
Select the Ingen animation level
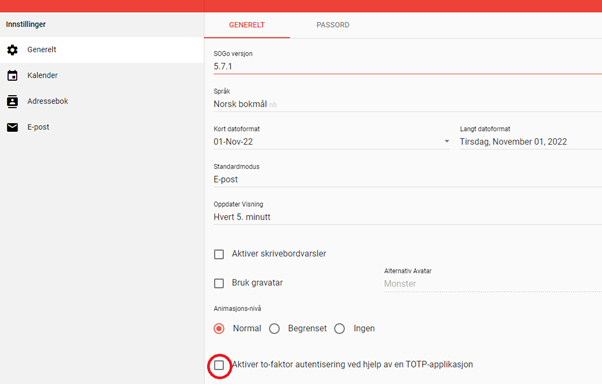coord(339,329)
